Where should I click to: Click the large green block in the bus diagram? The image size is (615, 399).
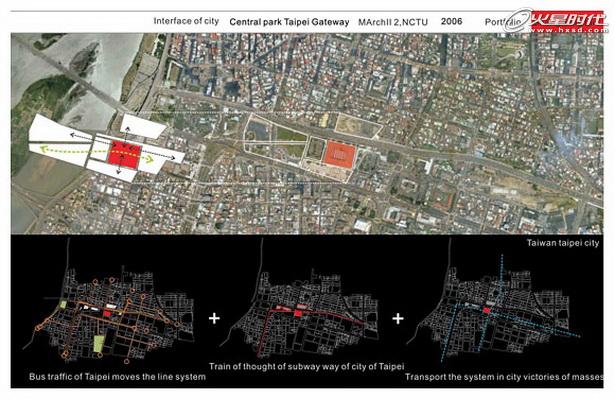point(98,344)
